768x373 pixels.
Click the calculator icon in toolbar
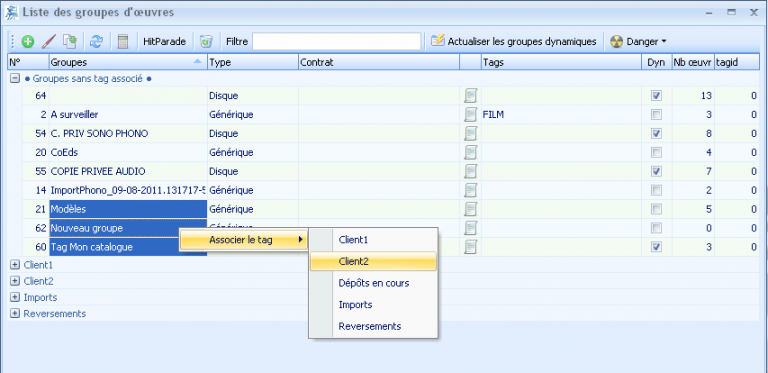point(123,42)
